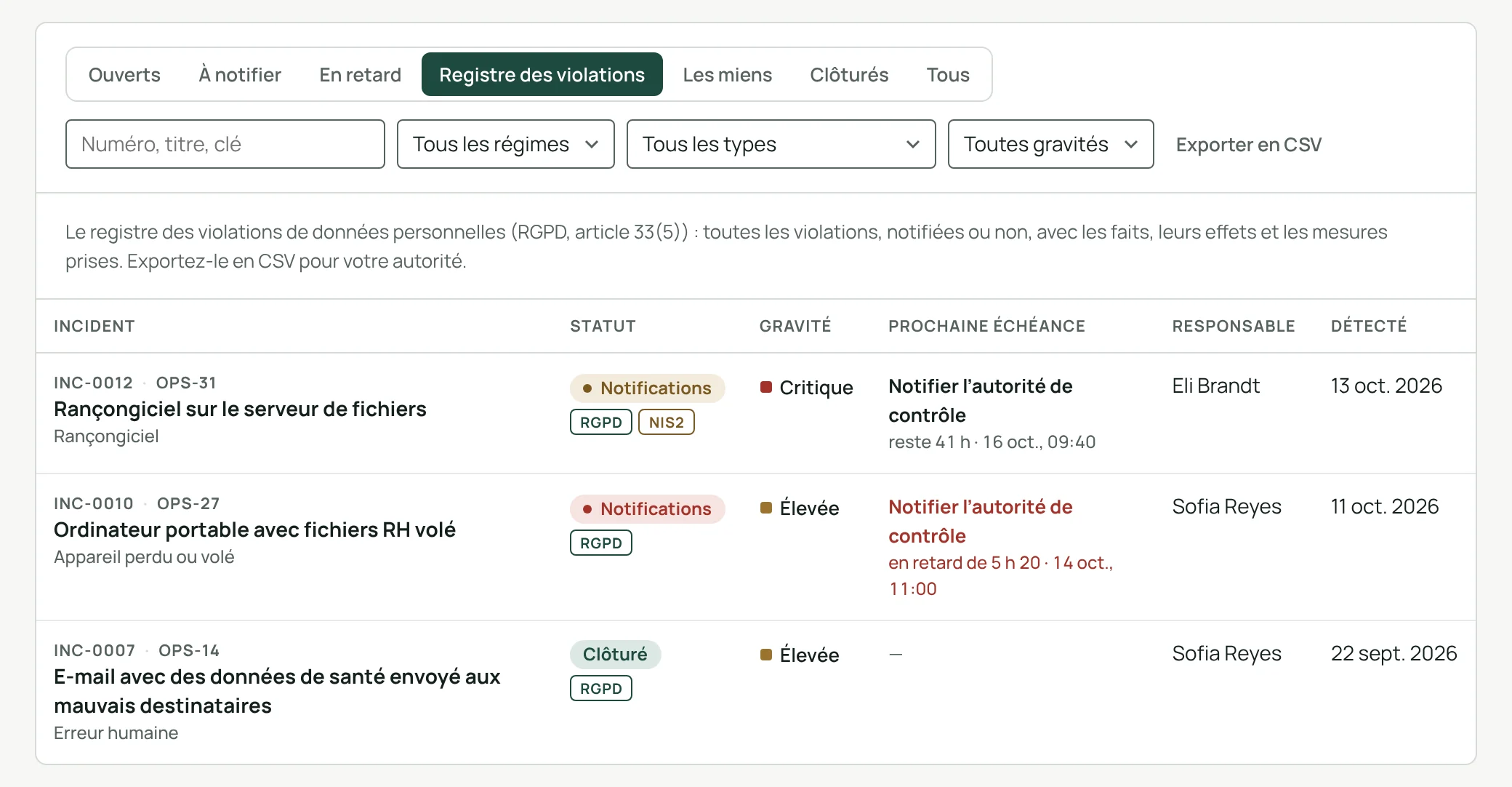Click Élevée severity in INC-0007 row
1512x787 pixels.
(799, 655)
